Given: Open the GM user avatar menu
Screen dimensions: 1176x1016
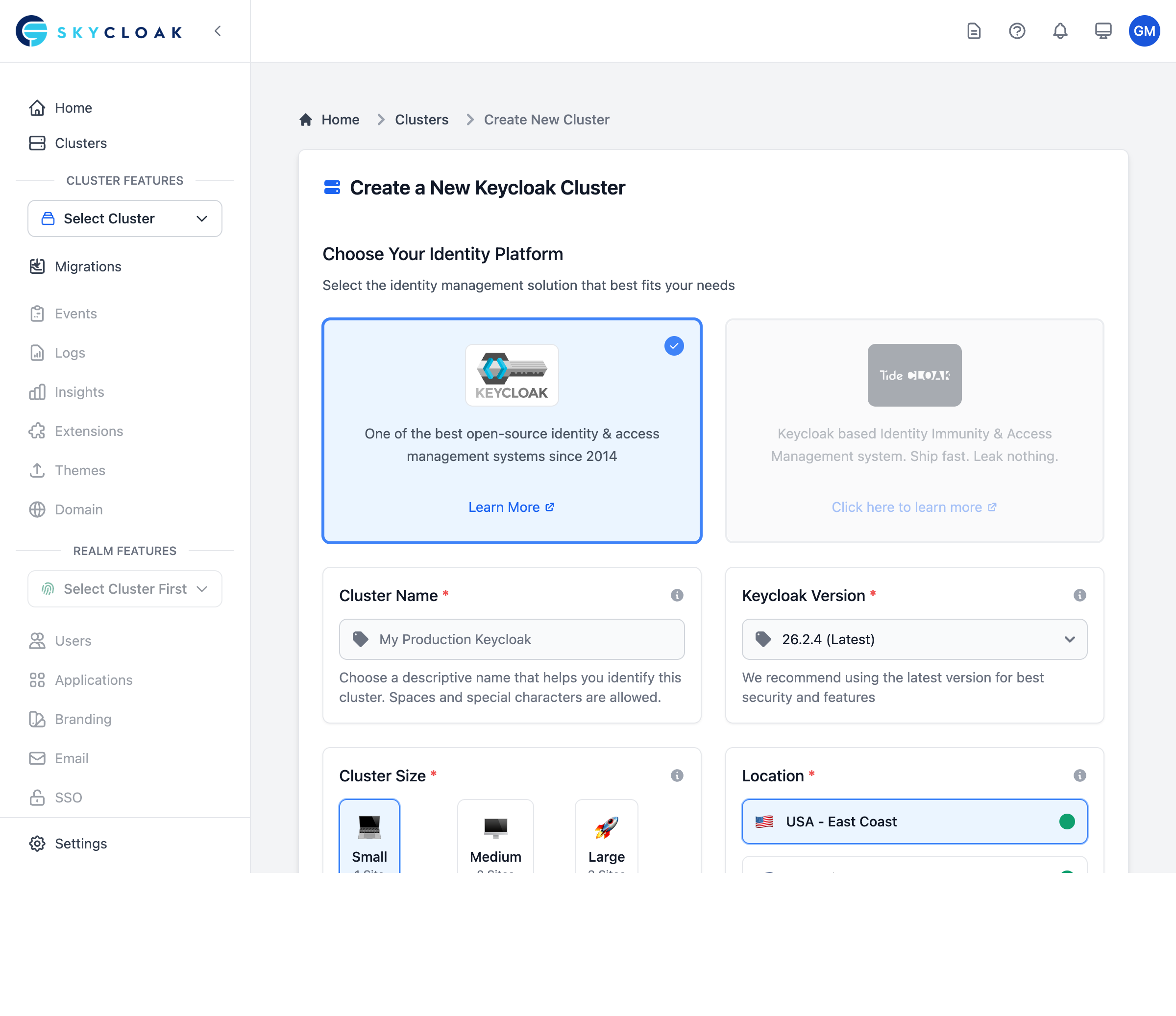Looking at the screenshot, I should pyautogui.click(x=1144, y=31).
